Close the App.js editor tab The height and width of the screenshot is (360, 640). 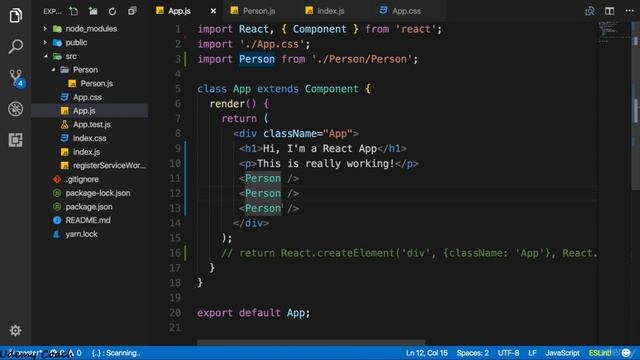coord(213,11)
